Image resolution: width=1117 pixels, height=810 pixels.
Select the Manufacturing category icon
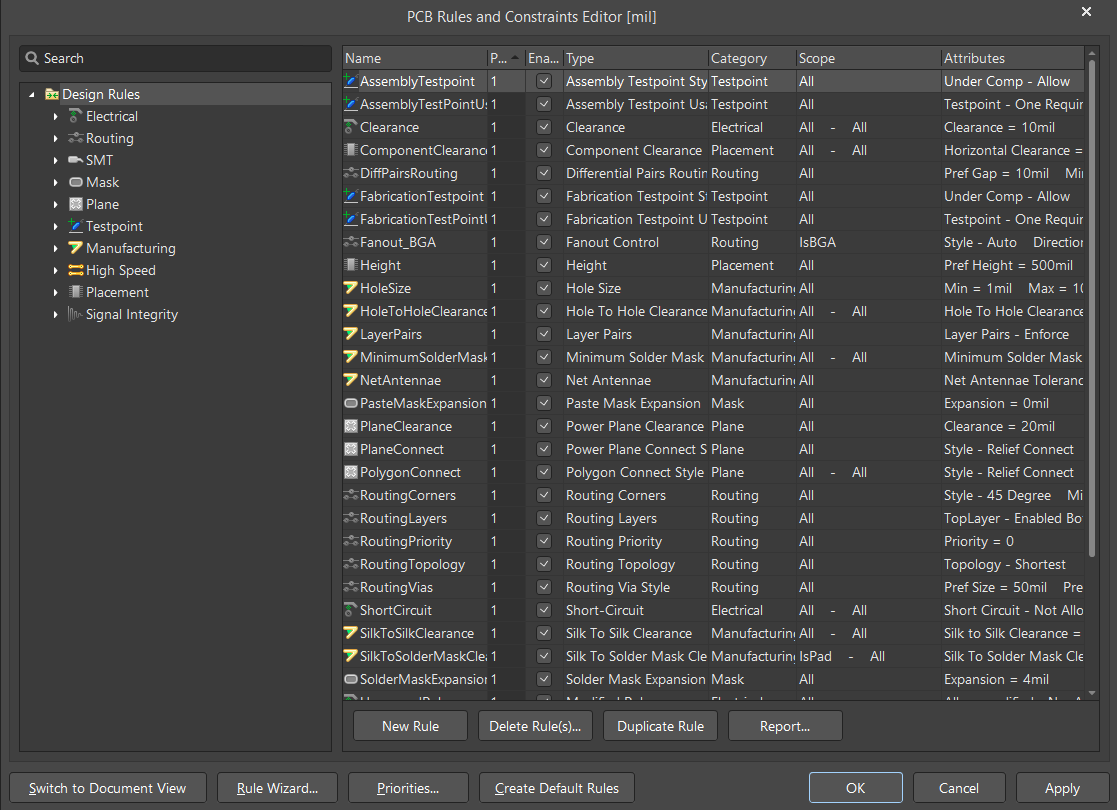click(76, 248)
